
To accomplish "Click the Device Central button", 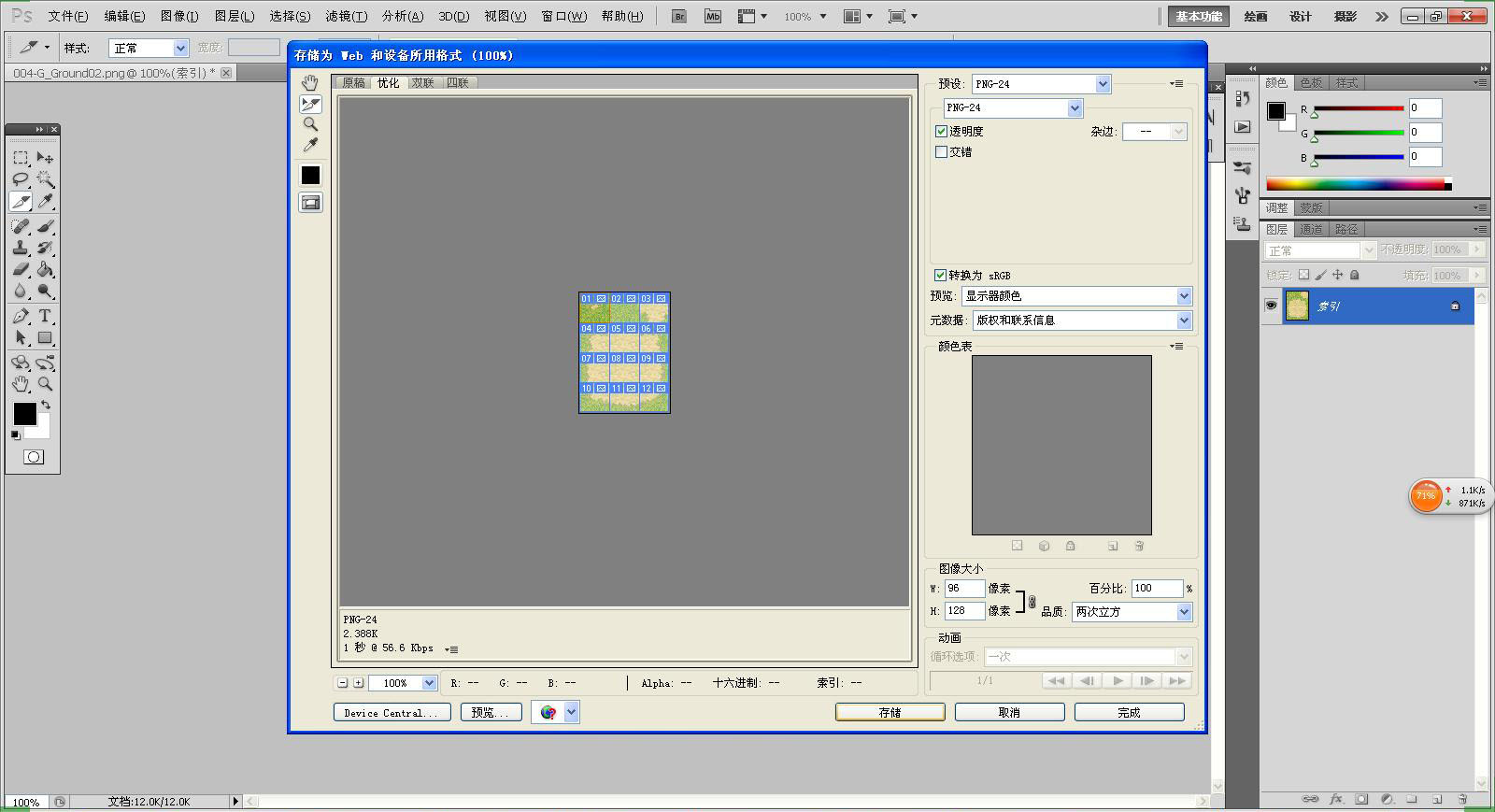I will (392, 712).
